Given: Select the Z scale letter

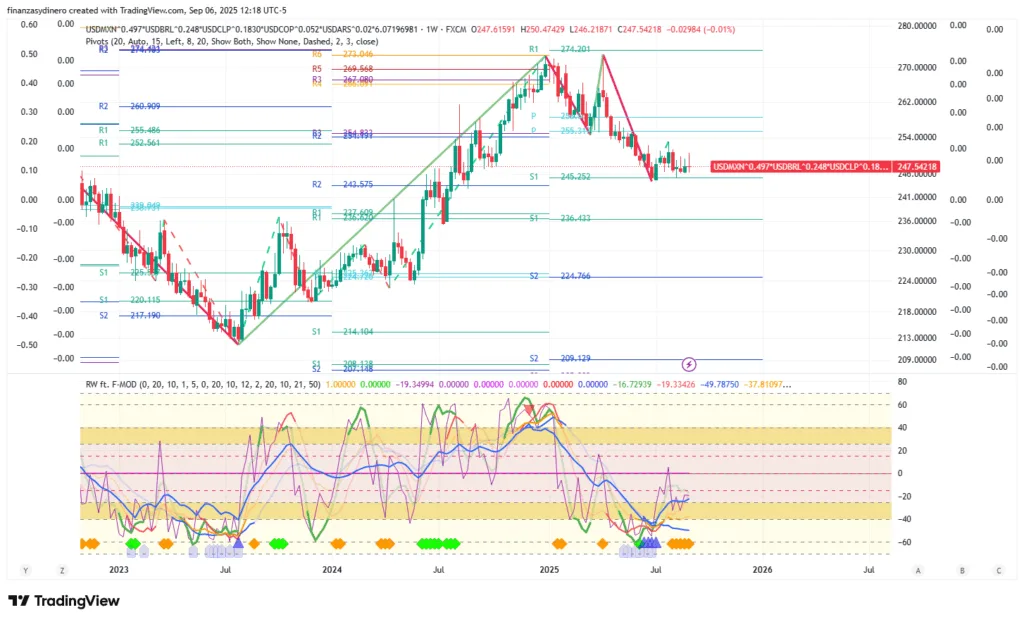Looking at the screenshot, I should point(62,570).
